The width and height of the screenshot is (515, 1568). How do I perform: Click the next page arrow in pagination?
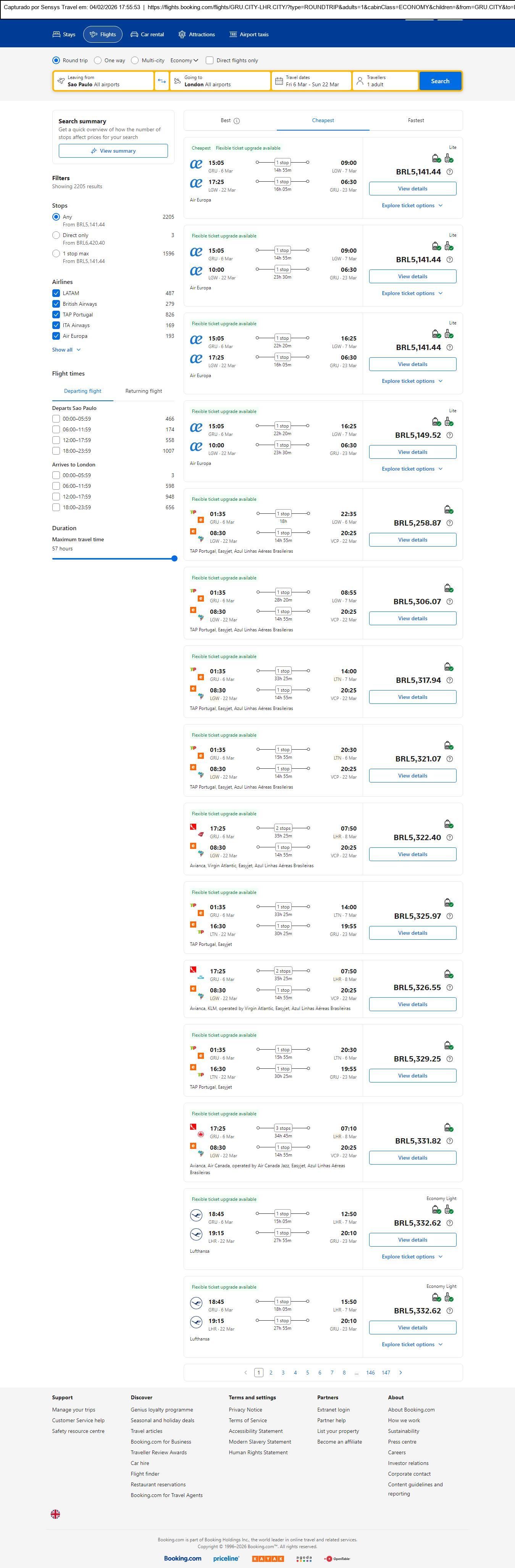point(400,1372)
